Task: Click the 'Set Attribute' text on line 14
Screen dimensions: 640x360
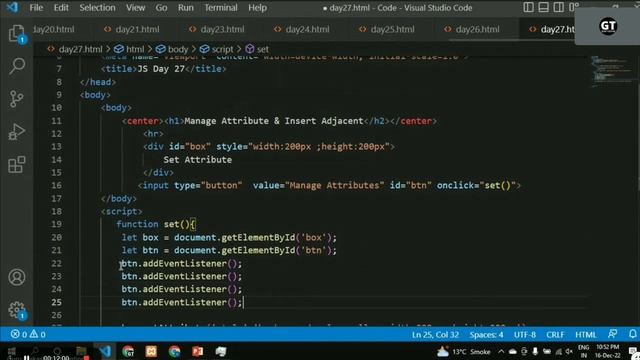Action: pos(198,160)
